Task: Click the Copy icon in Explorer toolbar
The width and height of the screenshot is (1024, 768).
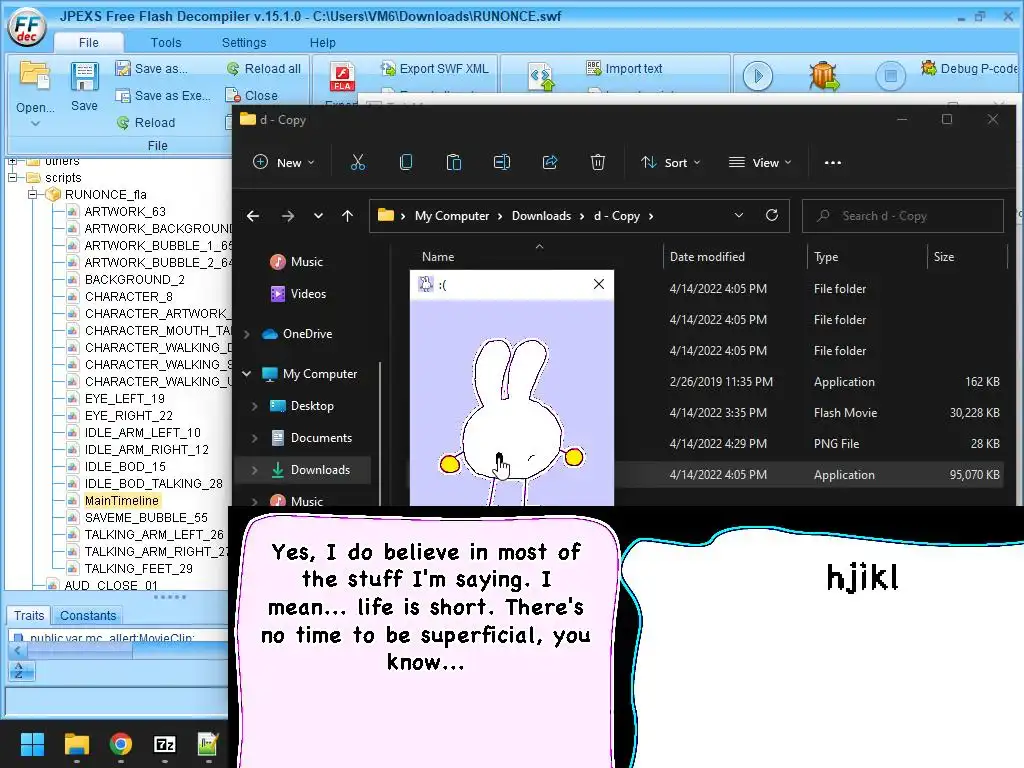Action: 406,163
